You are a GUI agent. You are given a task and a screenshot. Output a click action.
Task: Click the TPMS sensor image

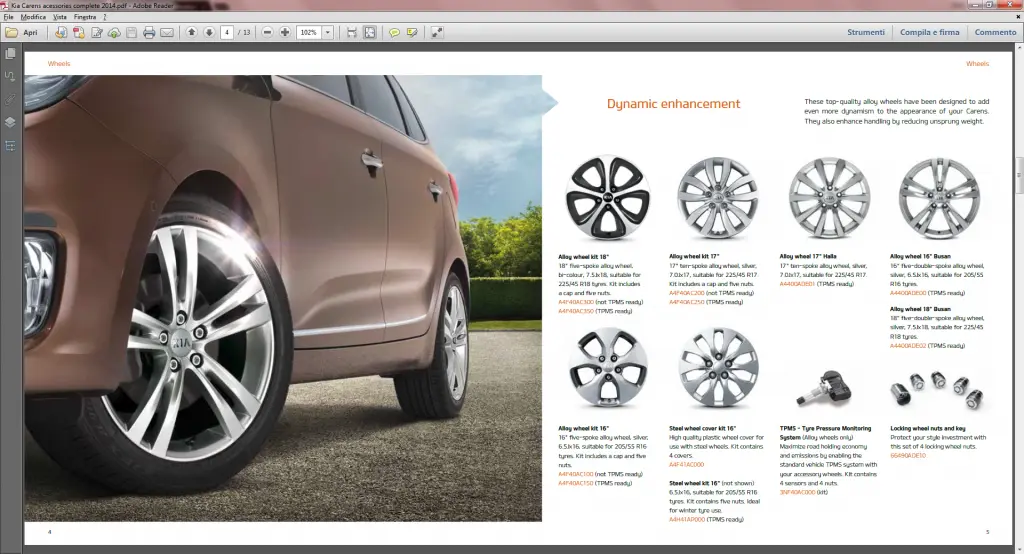click(x=825, y=389)
